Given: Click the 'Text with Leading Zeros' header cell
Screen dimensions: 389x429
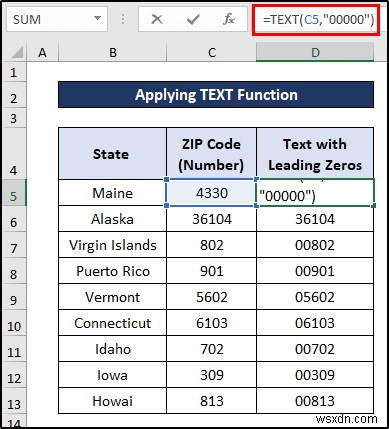Looking at the screenshot, I should click(x=315, y=153).
